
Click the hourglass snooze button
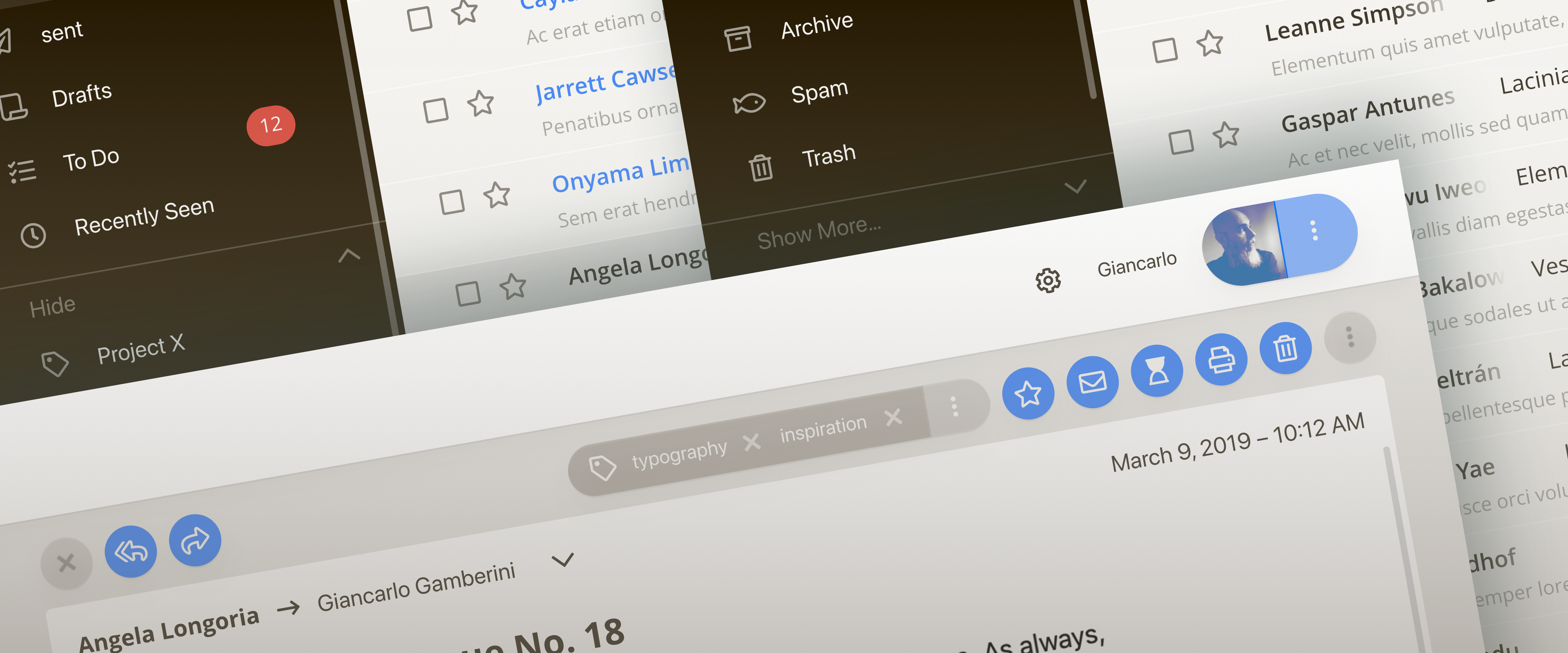point(1156,371)
